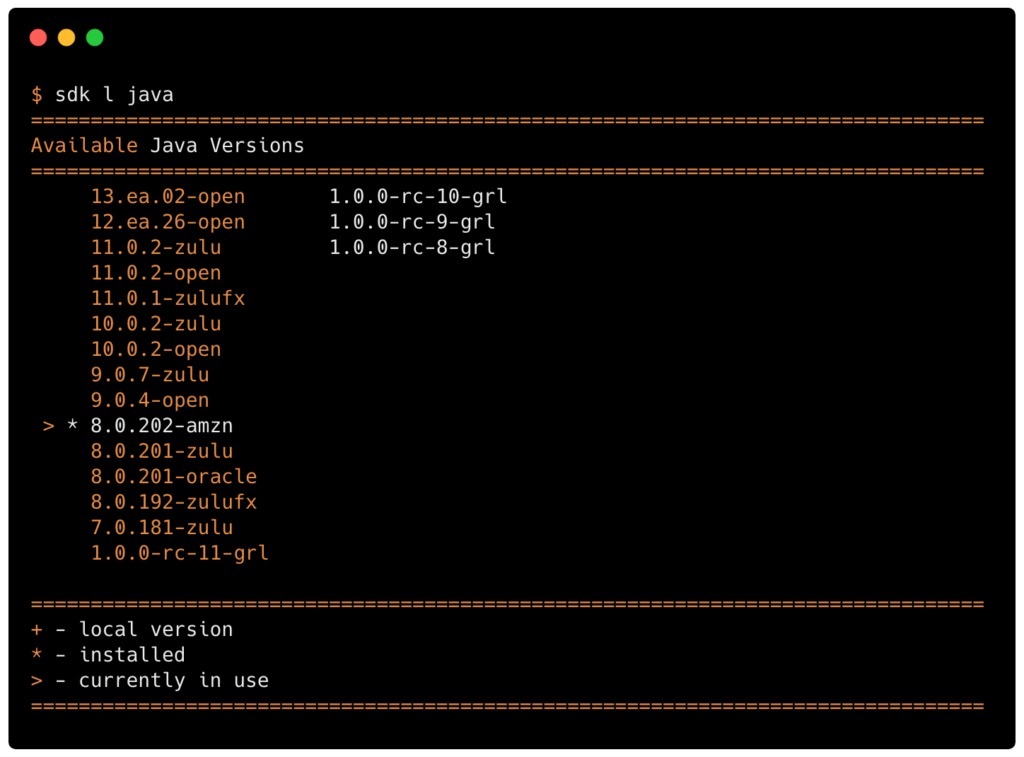Click the '+' symbol in the legend

pyautogui.click(x=36, y=629)
